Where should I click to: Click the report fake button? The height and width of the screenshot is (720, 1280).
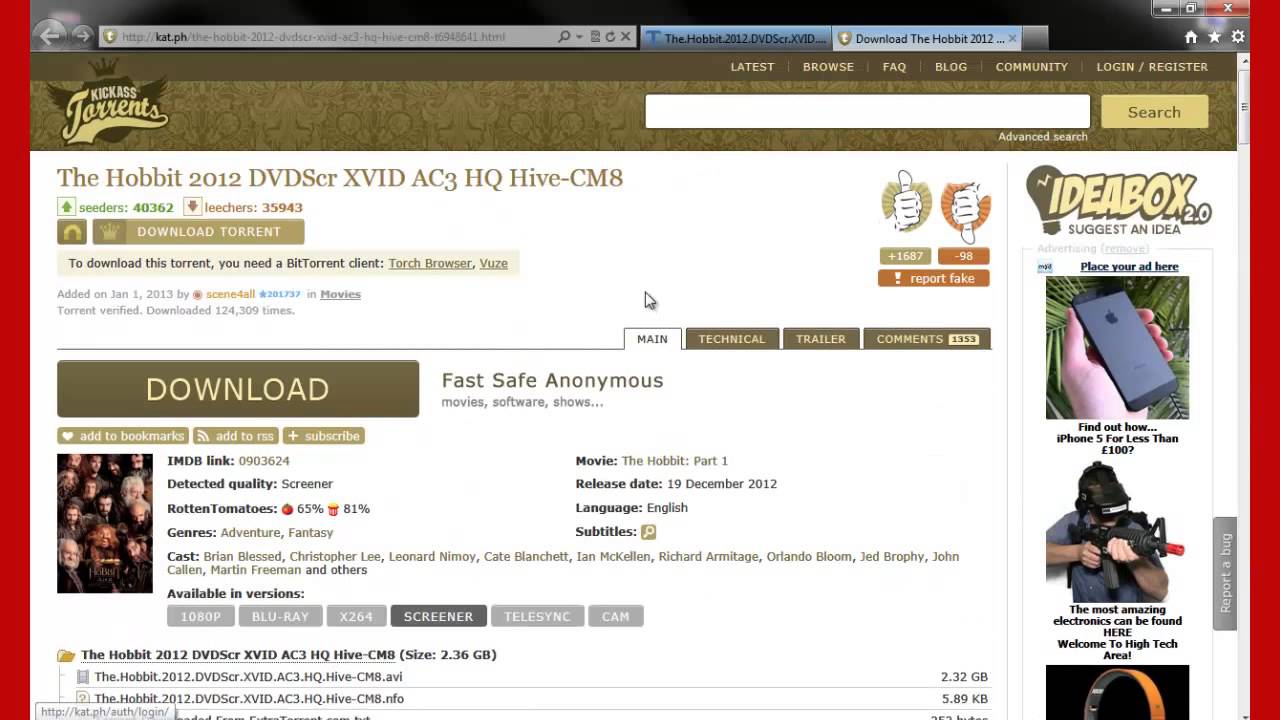click(x=934, y=279)
